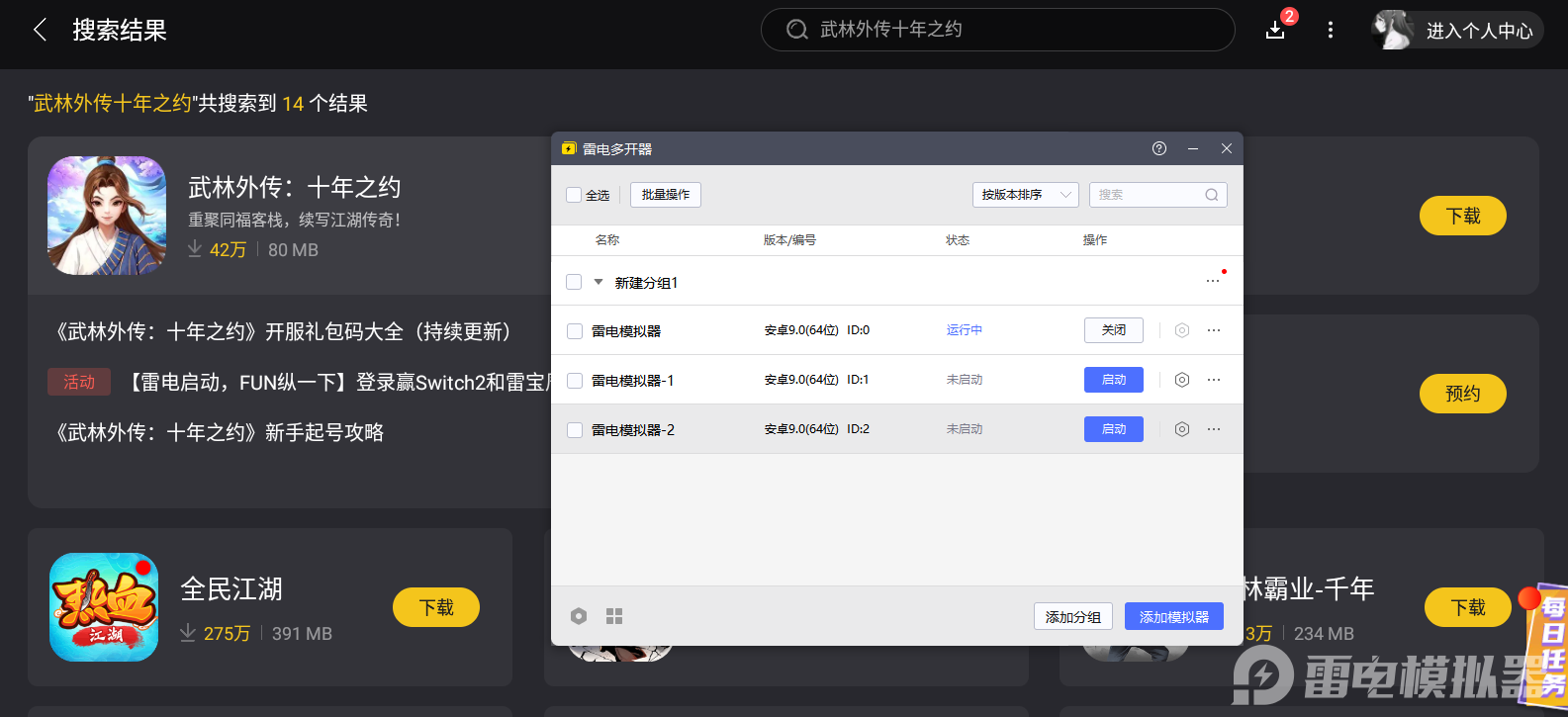Open 开服礼包码大全 article link
The height and width of the screenshot is (717, 1568).
283,331
